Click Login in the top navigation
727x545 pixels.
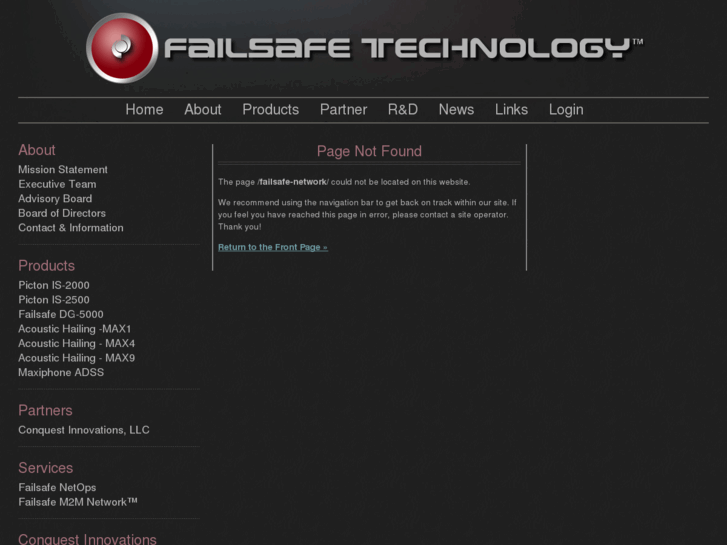566,109
